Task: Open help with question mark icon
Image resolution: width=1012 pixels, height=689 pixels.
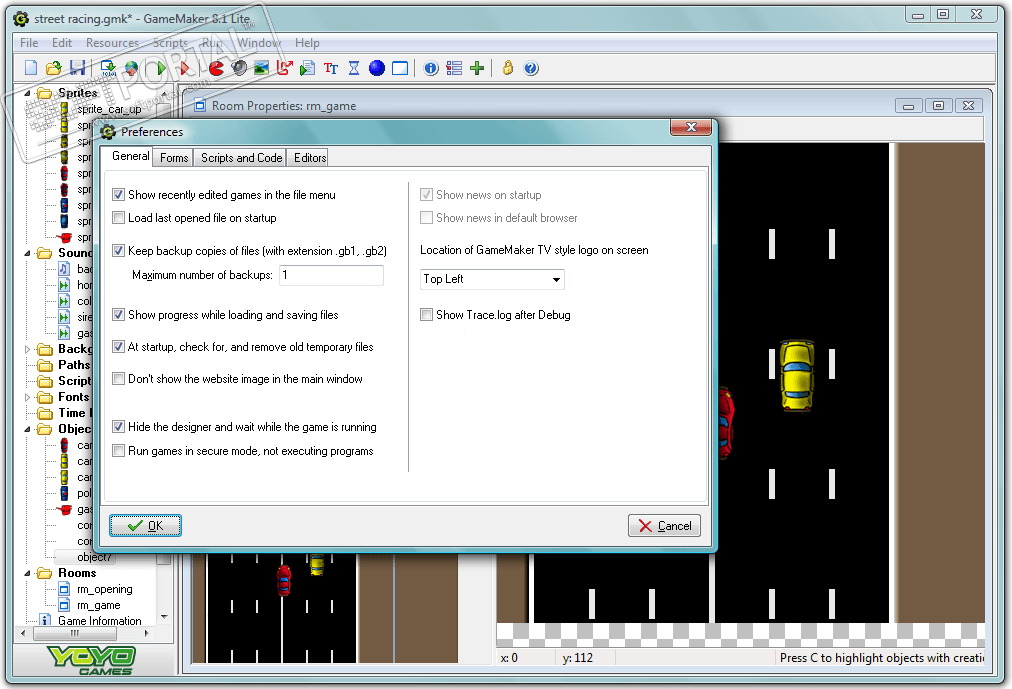Action: pyautogui.click(x=531, y=68)
